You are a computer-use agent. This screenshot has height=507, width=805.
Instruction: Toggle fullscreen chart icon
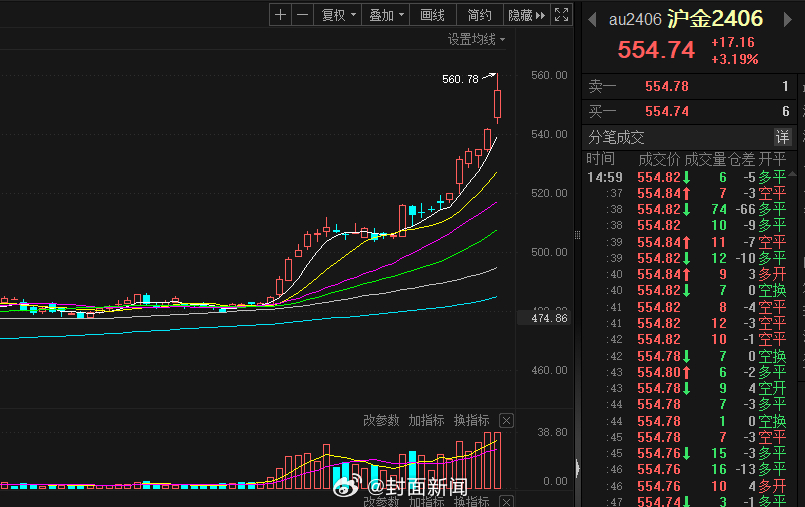[x=562, y=15]
